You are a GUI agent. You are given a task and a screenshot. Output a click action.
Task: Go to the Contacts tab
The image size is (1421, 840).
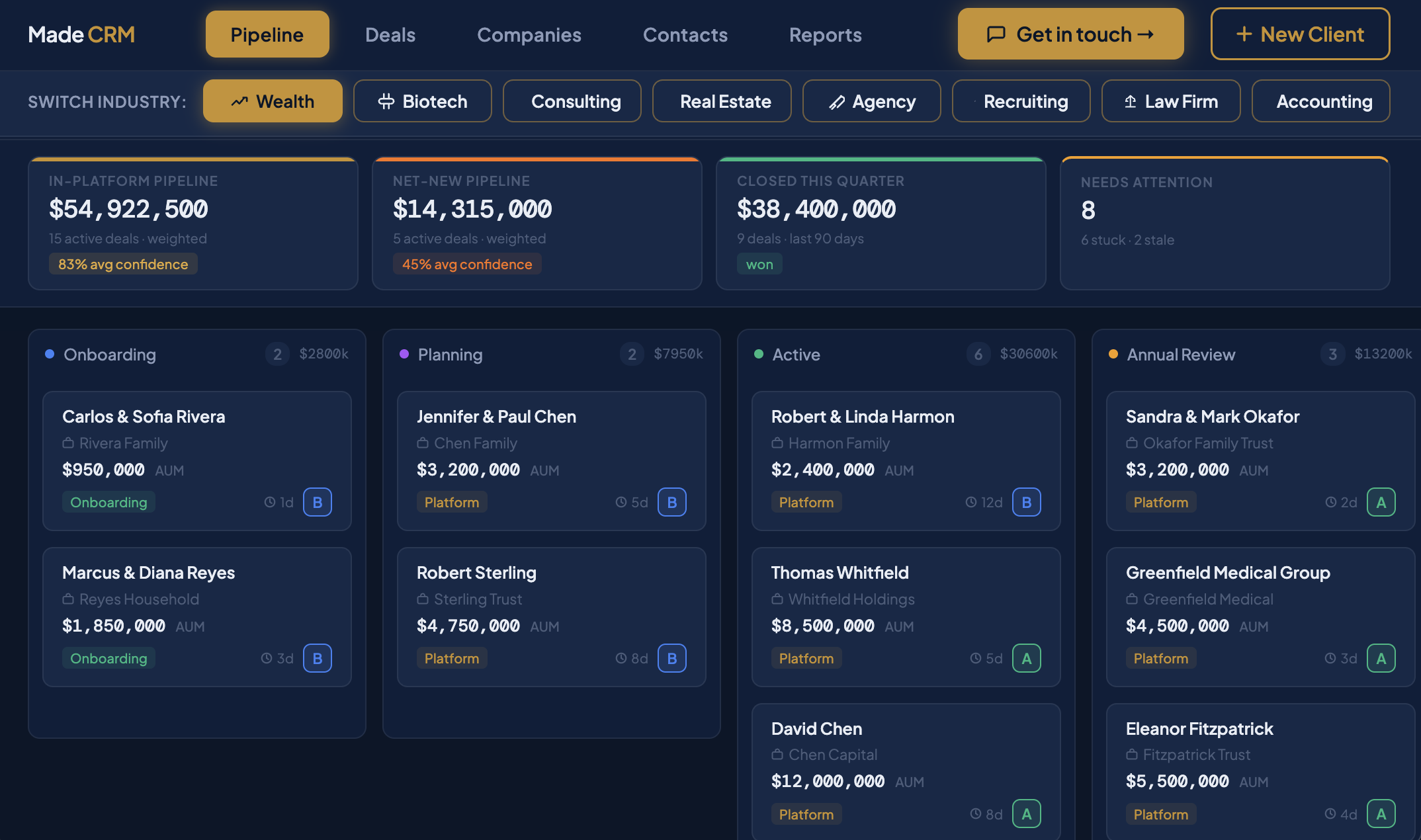[x=685, y=34]
